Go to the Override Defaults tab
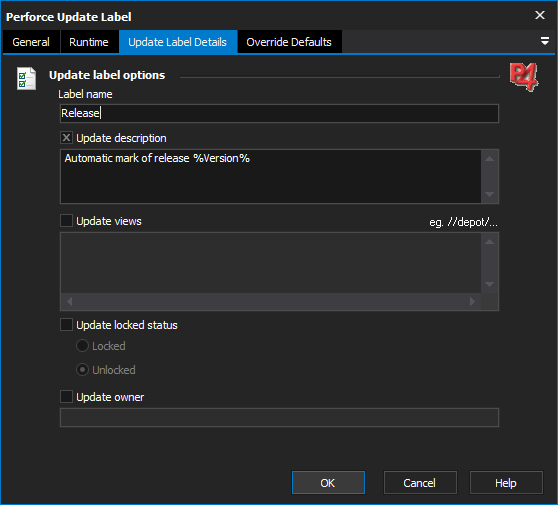Viewport: 558px width, 505px height. click(289, 42)
